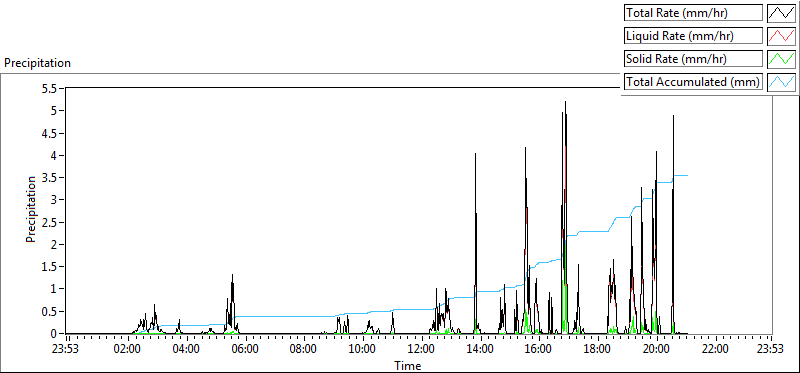The width and height of the screenshot is (800, 373).
Task: Click the vertical Precipitation Y-axis title
Action: tap(31, 209)
